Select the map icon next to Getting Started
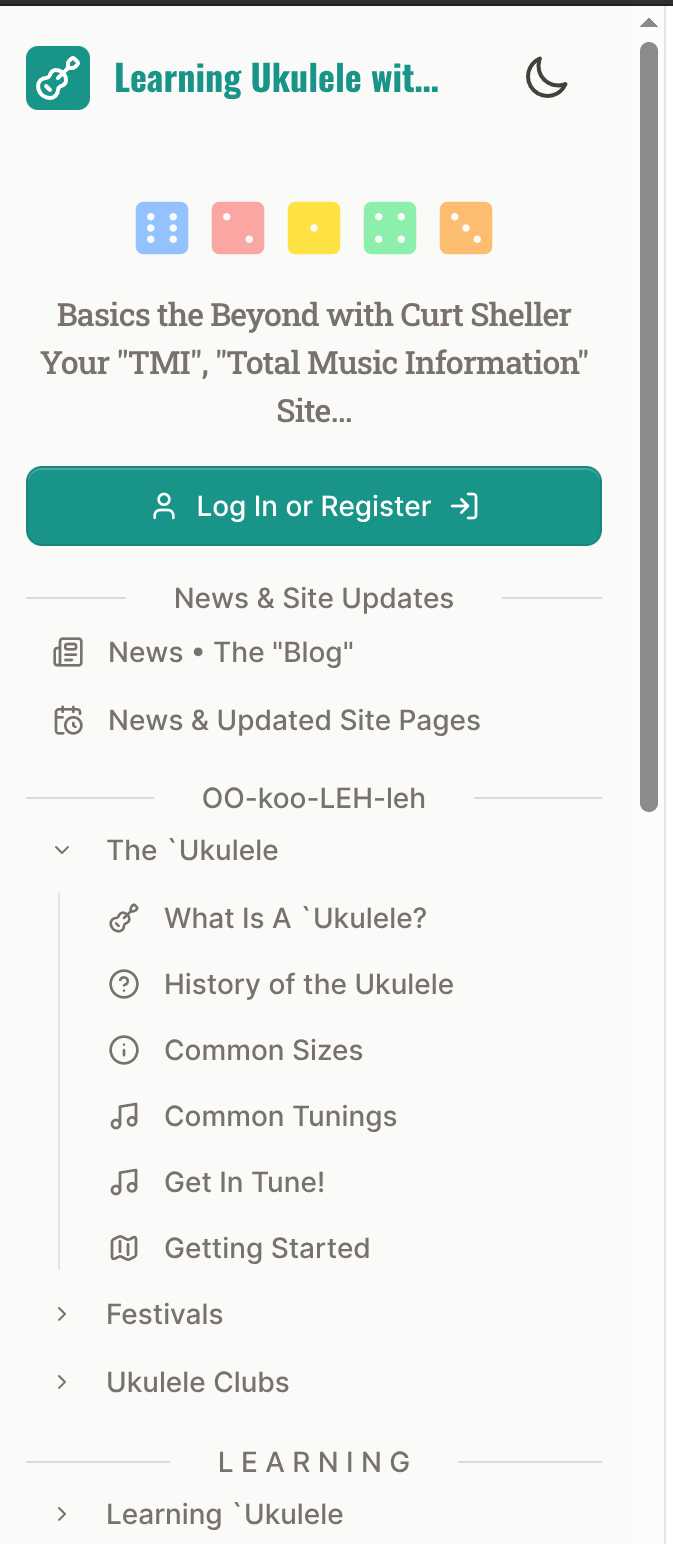Screen dimensions: 673x1544 pos(123,1247)
